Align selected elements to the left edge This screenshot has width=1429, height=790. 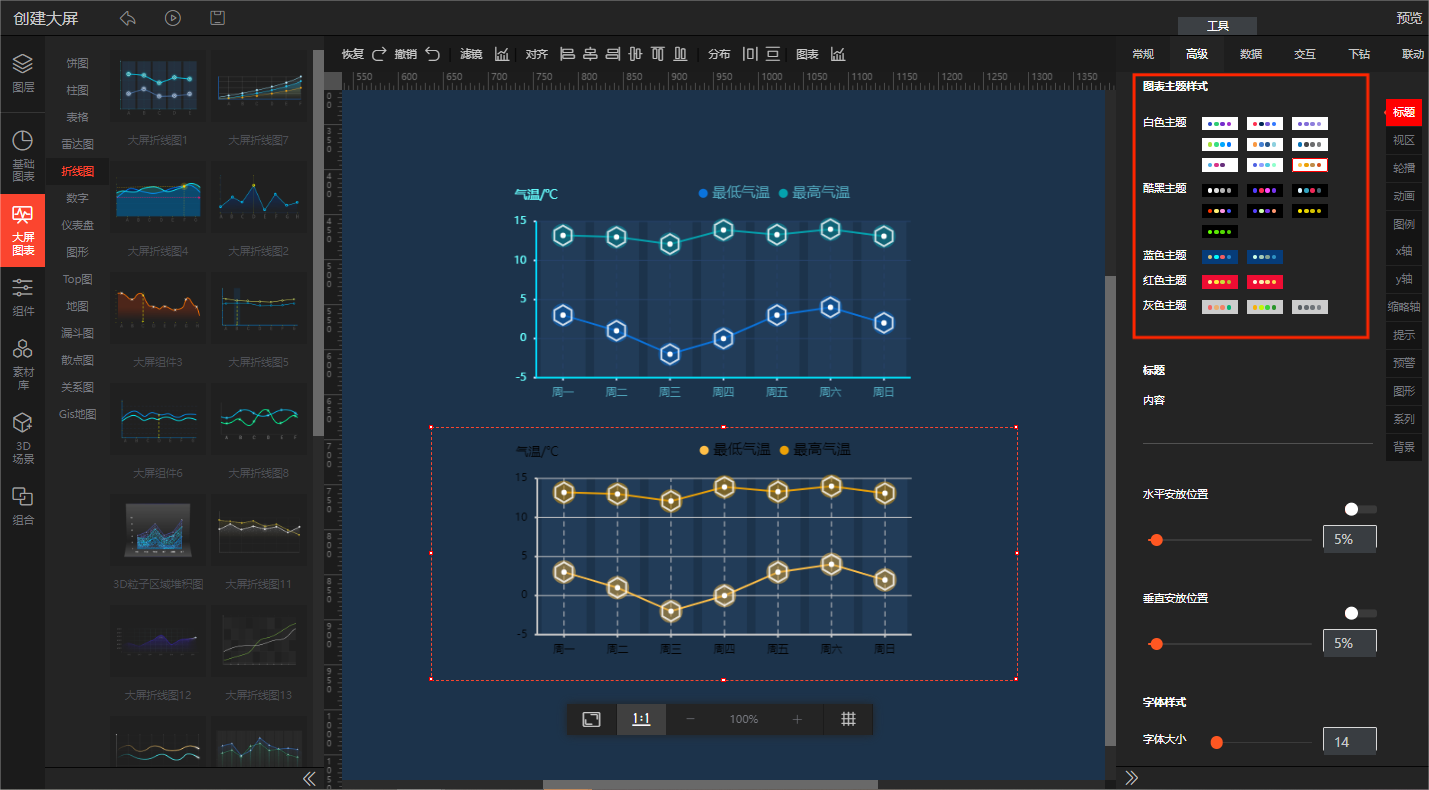568,54
